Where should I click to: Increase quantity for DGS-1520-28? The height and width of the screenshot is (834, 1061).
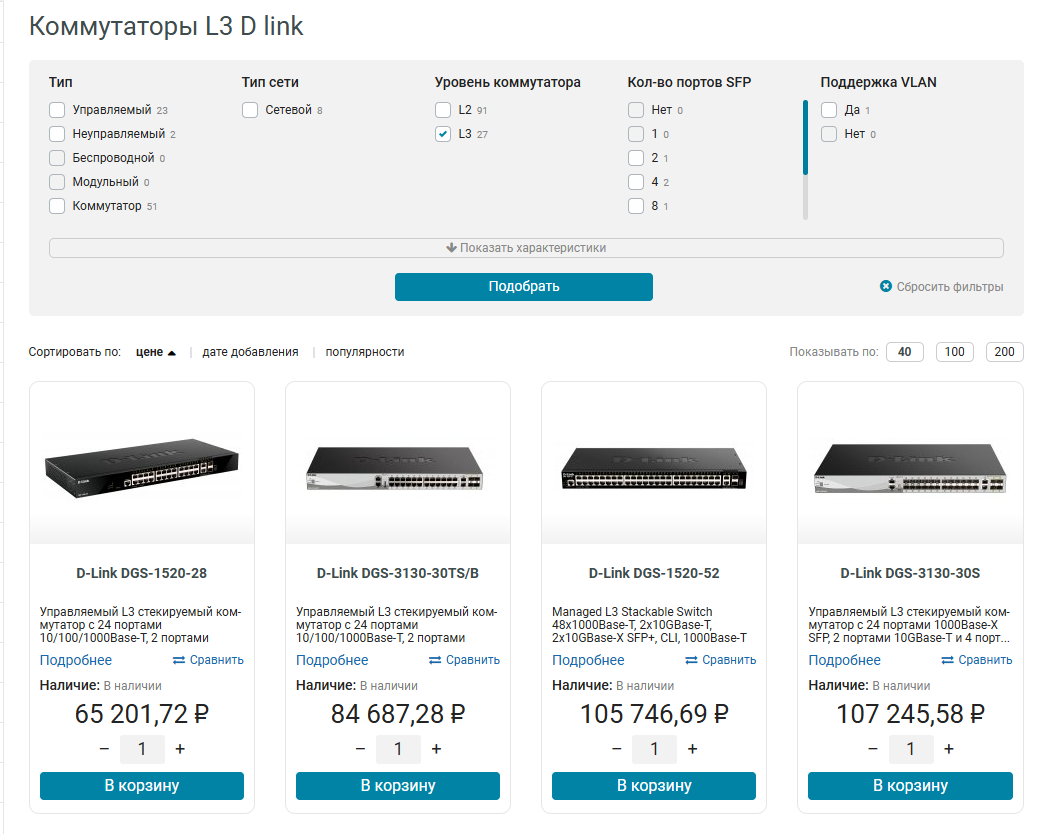(x=180, y=749)
